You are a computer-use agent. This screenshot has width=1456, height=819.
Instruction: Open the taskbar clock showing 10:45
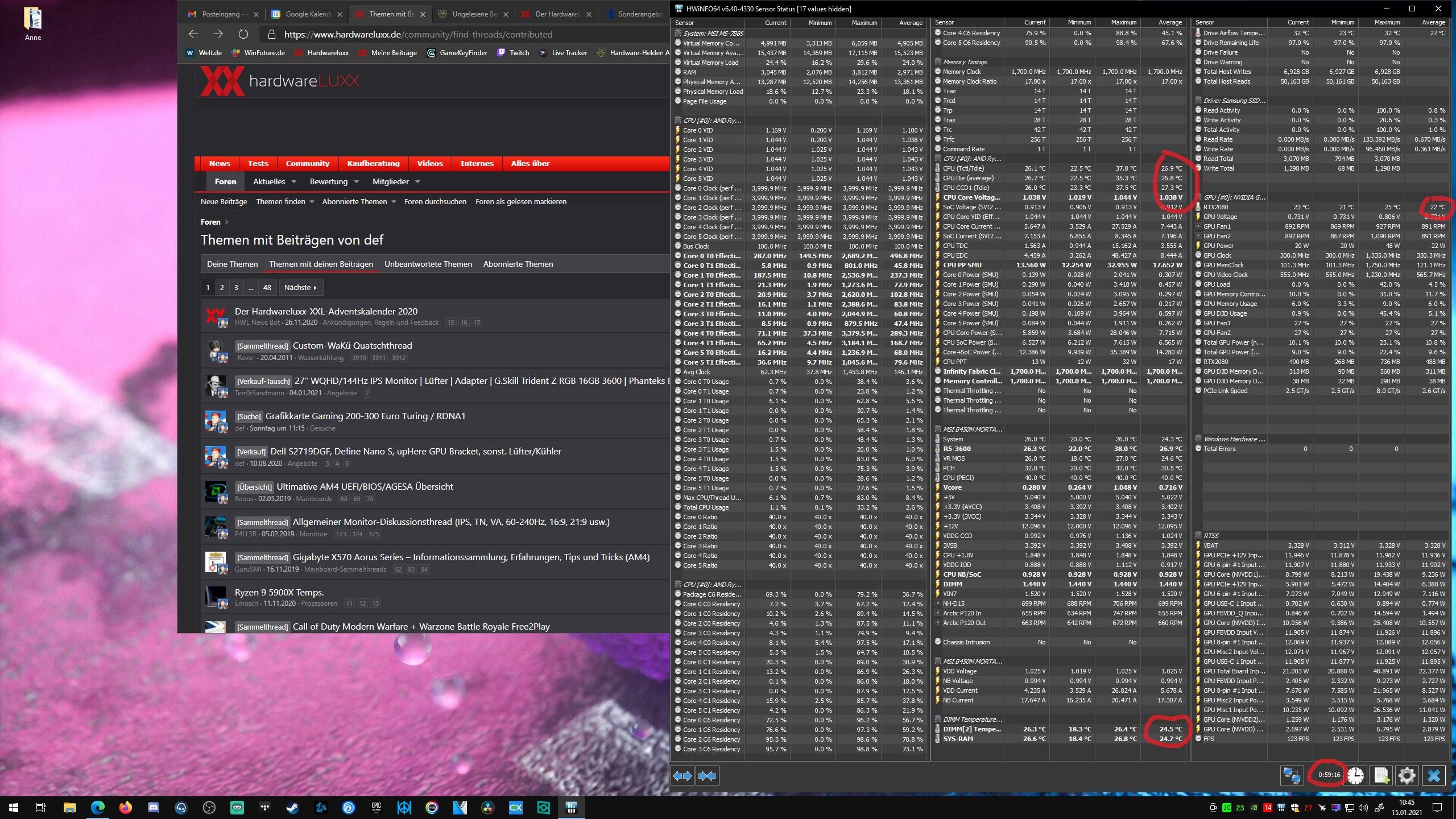(1407, 807)
